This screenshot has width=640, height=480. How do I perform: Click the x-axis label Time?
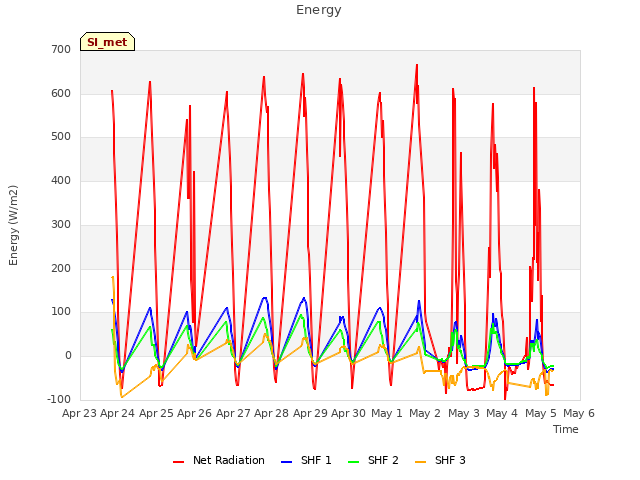[565, 429]
